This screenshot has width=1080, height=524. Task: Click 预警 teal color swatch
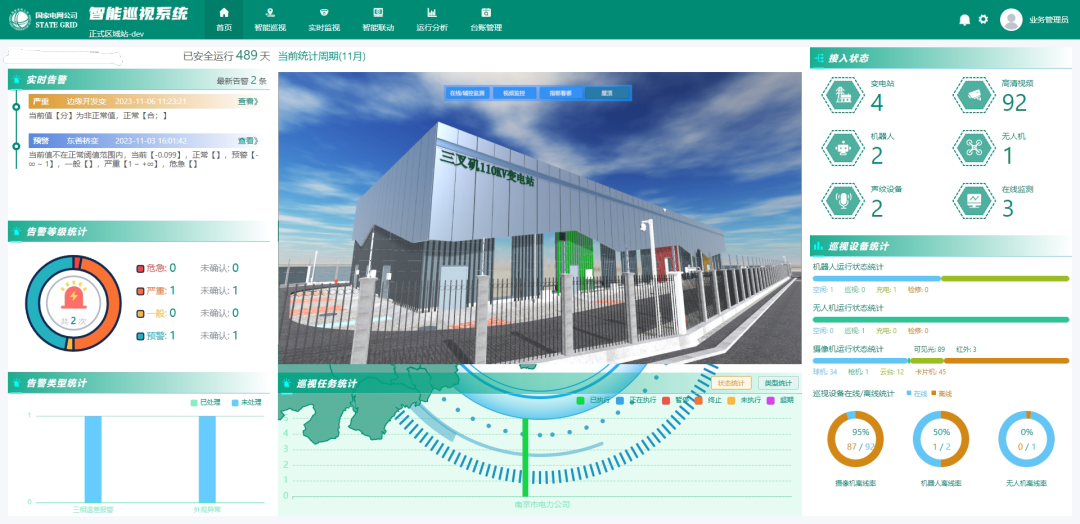(x=141, y=336)
